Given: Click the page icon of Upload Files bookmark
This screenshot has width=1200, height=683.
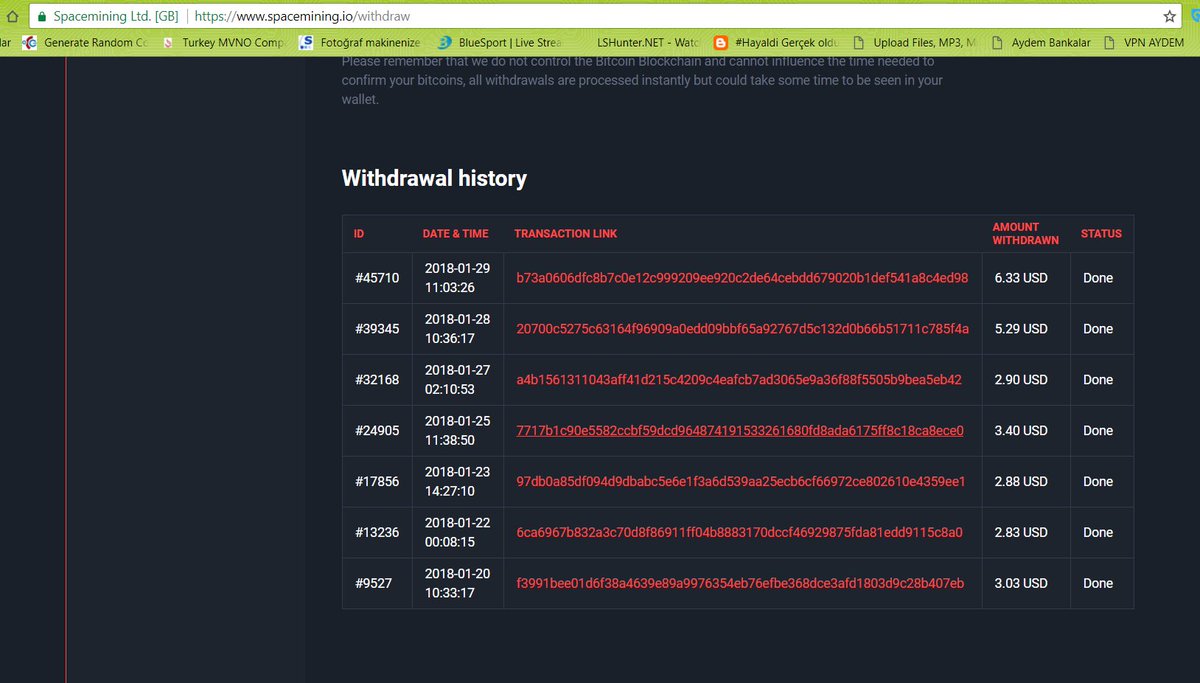Looking at the screenshot, I should (858, 43).
